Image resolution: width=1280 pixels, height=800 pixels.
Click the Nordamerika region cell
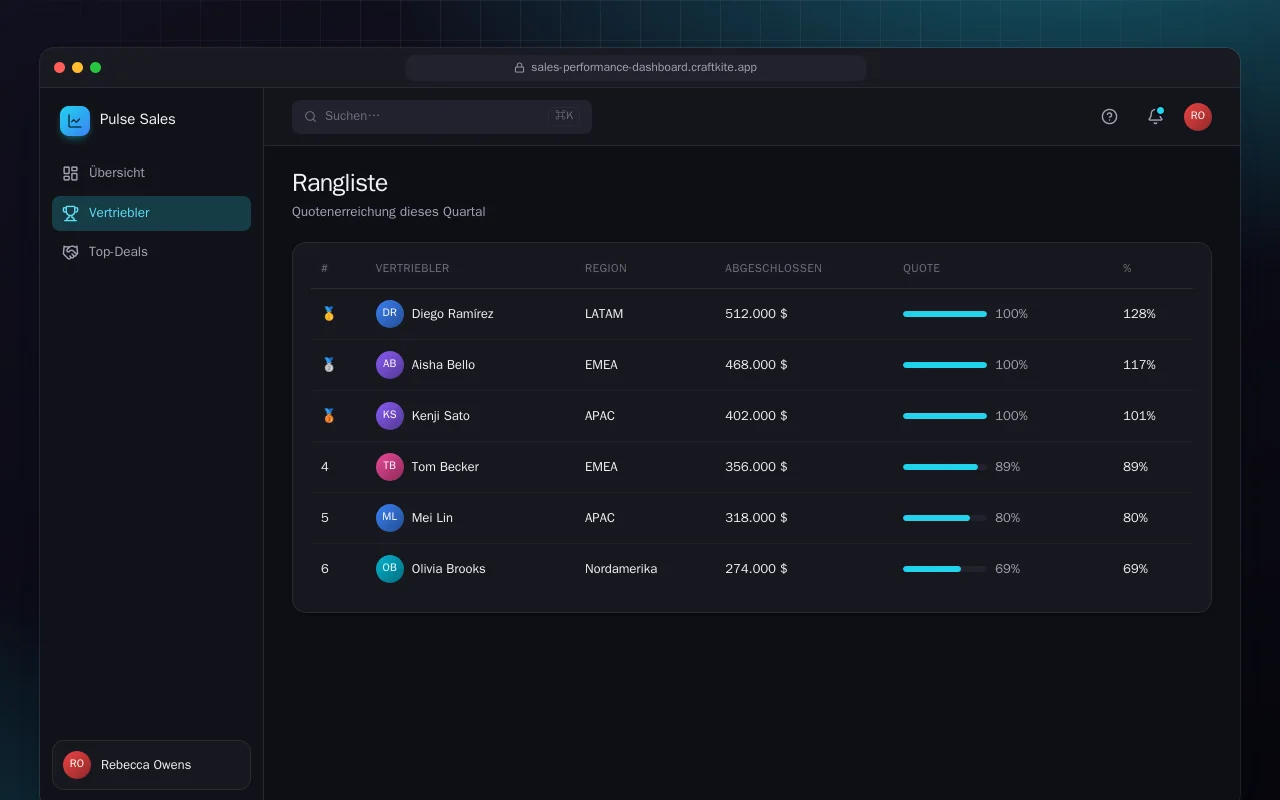point(621,569)
